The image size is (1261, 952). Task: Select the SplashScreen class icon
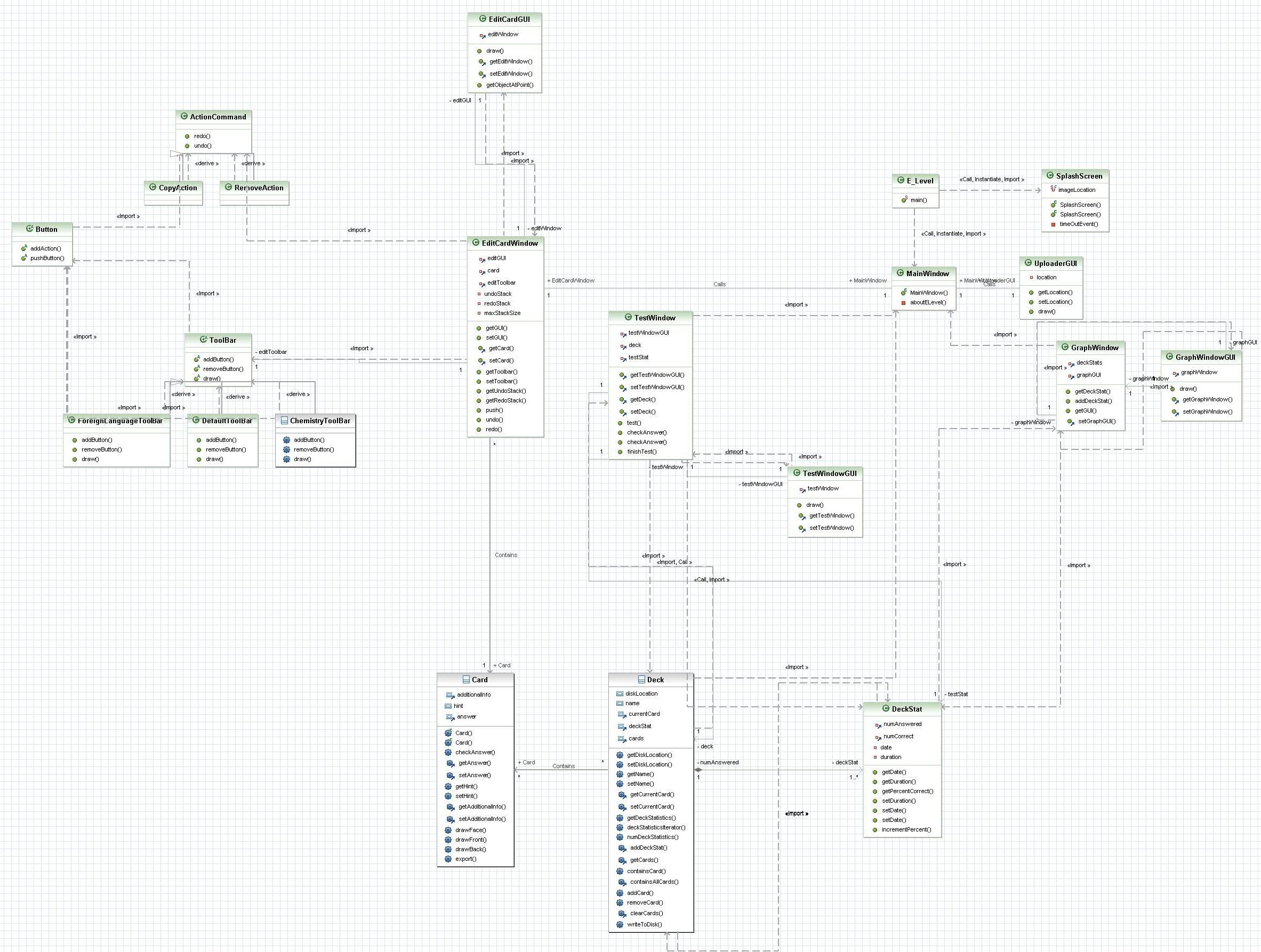point(1050,175)
